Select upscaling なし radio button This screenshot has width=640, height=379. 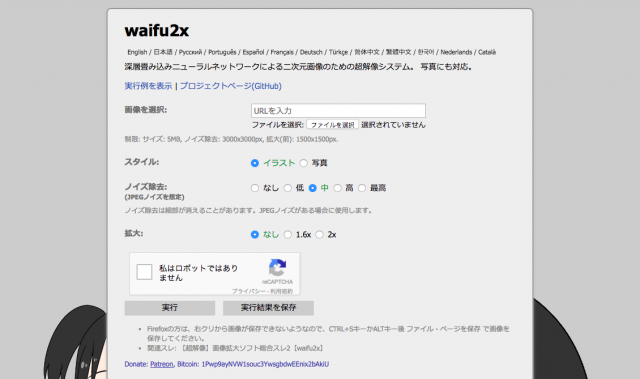(255, 235)
